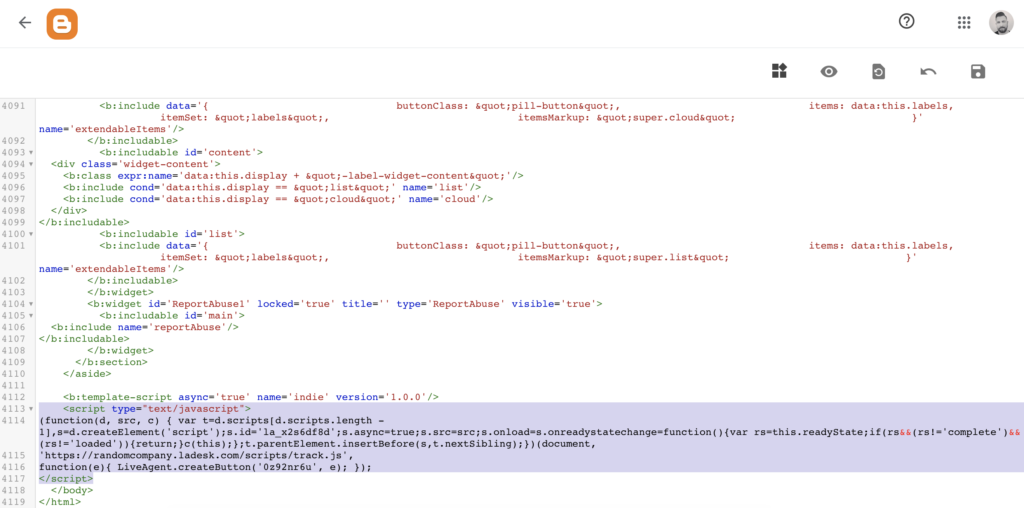Image resolution: width=1024 pixels, height=508 pixels.
Task: Undo changes with the curved arrow icon
Action: [928, 71]
